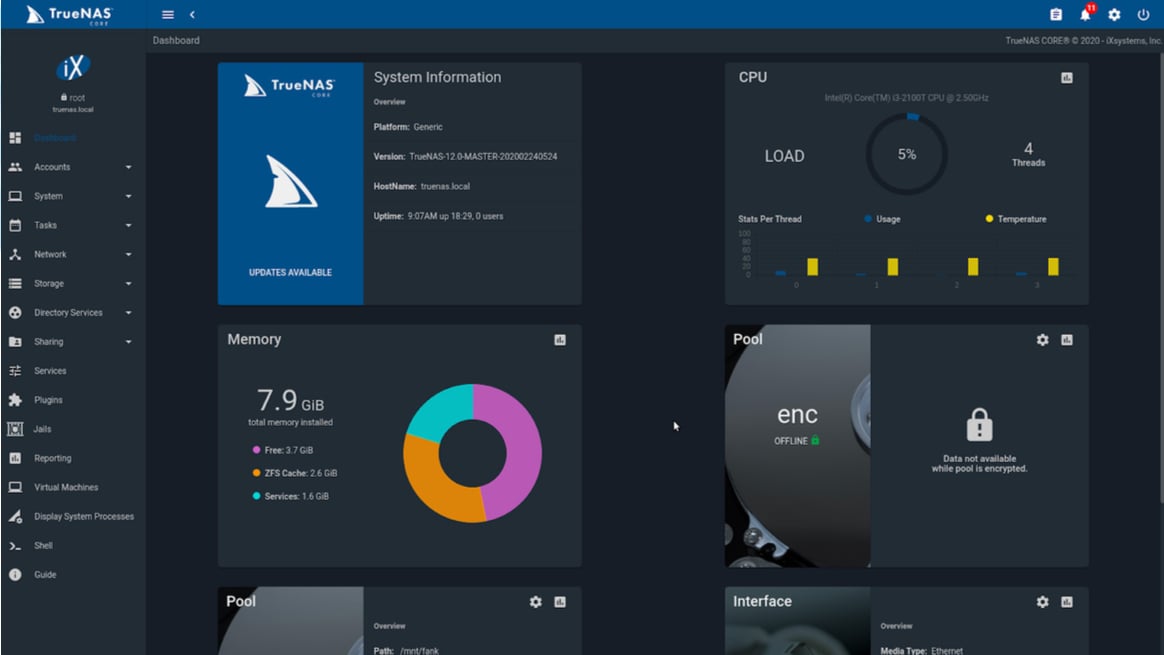Click the Memory usage donut chart
Screen dimensions: 1164x655
pyautogui.click(x=472, y=452)
